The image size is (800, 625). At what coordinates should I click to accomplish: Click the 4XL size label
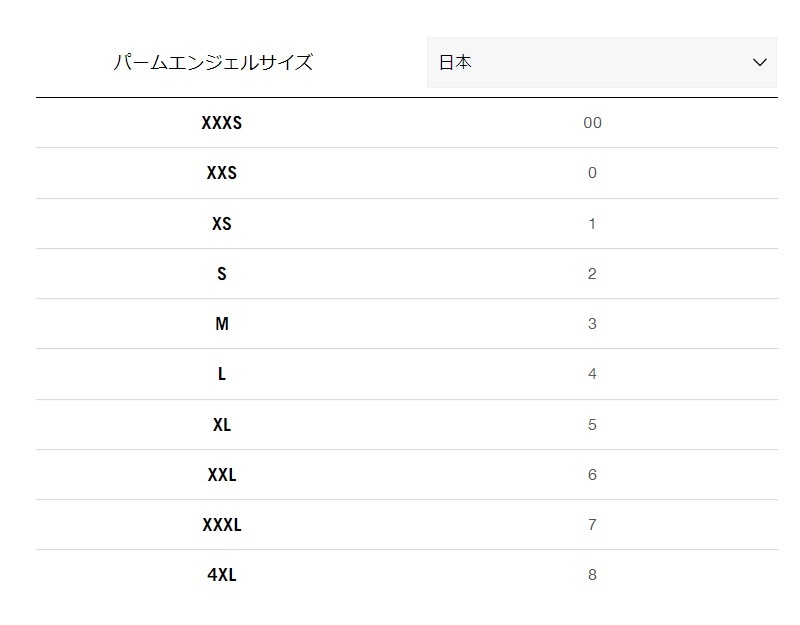[x=221, y=575]
